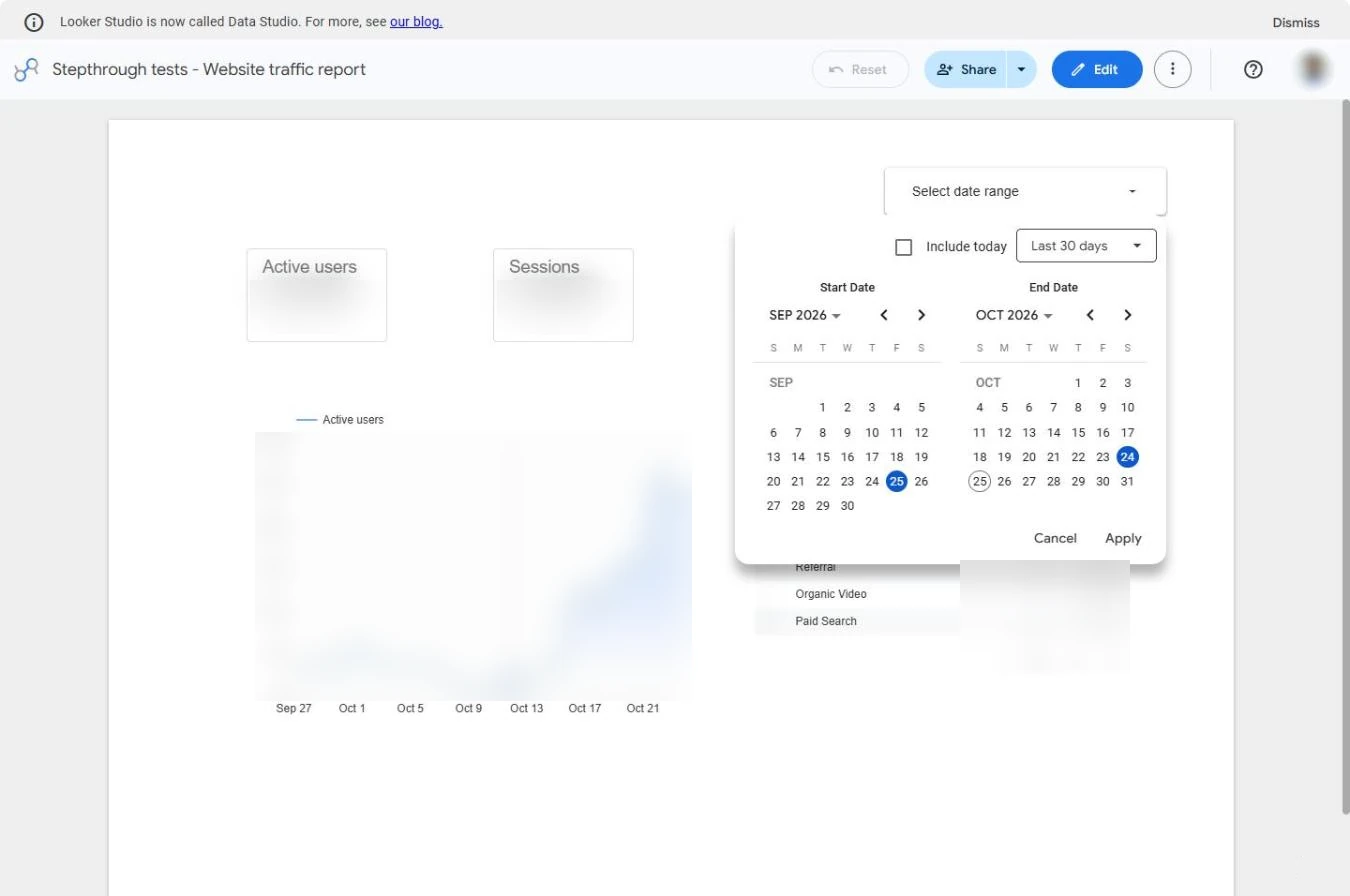Click the Edit button

(1097, 70)
